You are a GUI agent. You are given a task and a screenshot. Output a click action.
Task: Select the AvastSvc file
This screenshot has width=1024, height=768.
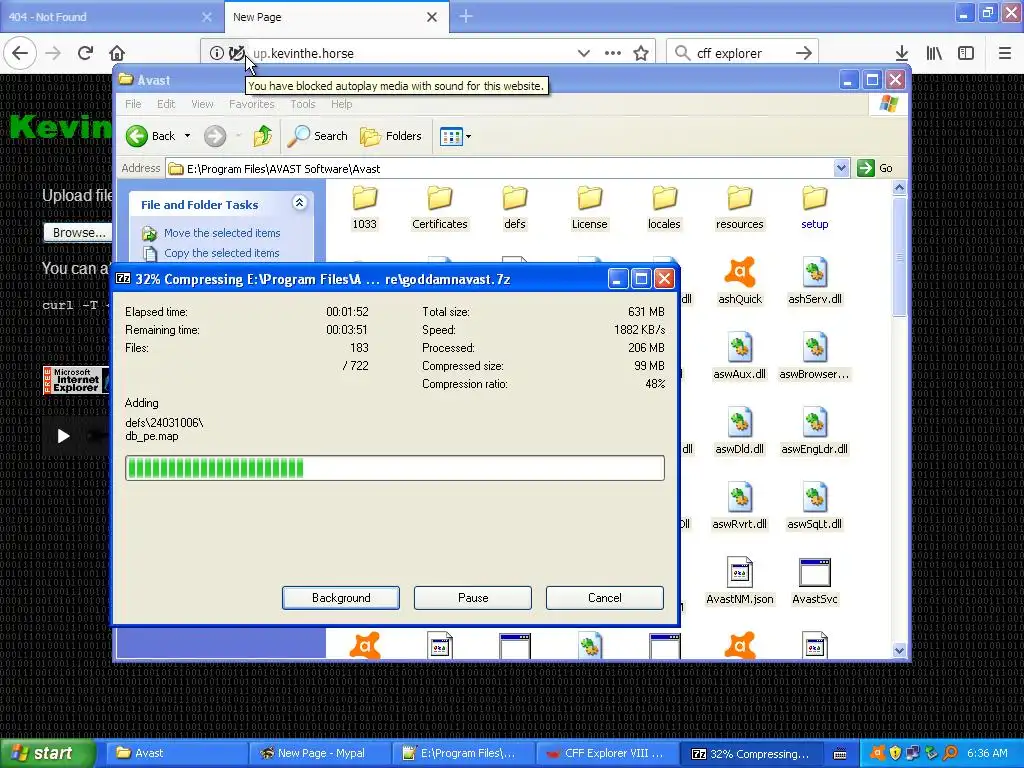[814, 581]
